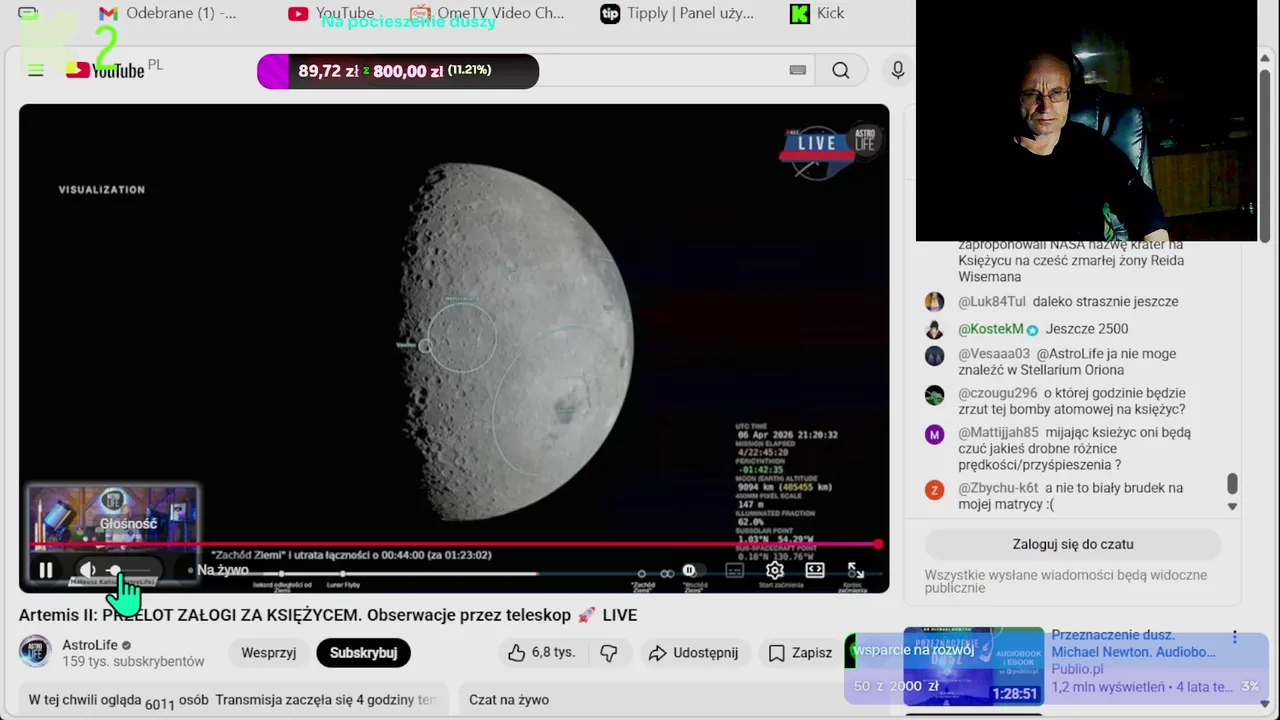Click @Zbychu-k6t avatar in chat

[x=934, y=490]
